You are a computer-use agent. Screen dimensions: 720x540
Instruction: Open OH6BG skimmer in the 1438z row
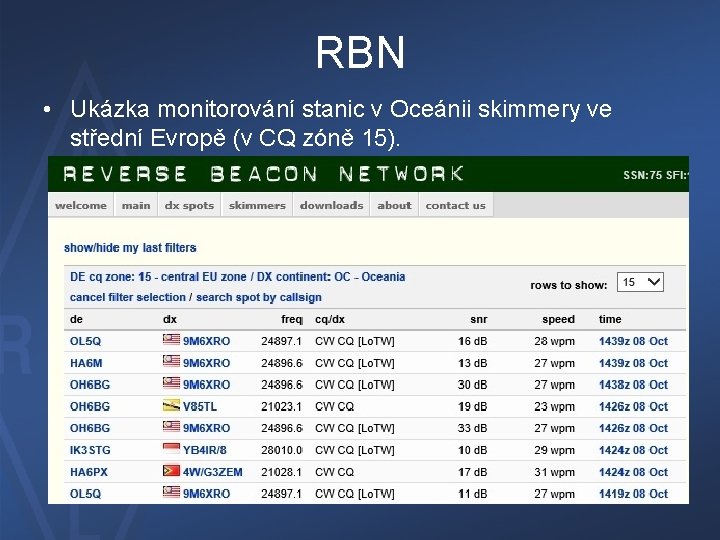tap(90, 385)
